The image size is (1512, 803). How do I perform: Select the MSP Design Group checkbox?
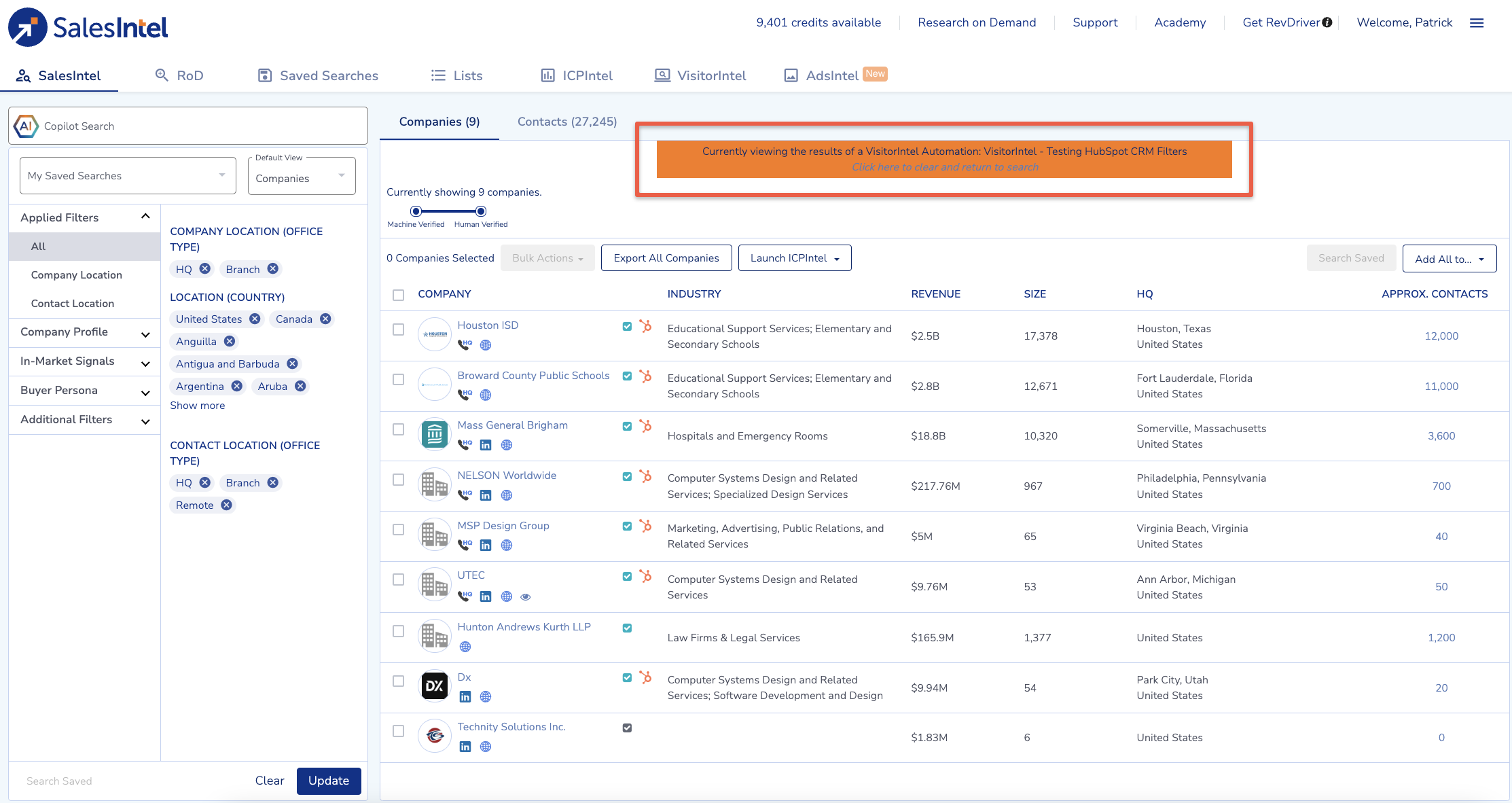click(399, 529)
